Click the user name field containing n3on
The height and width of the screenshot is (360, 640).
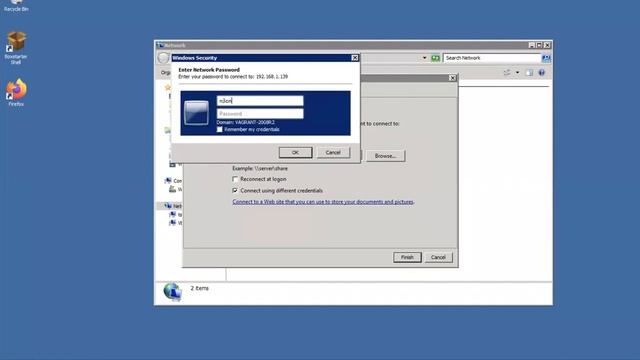tap(260, 101)
